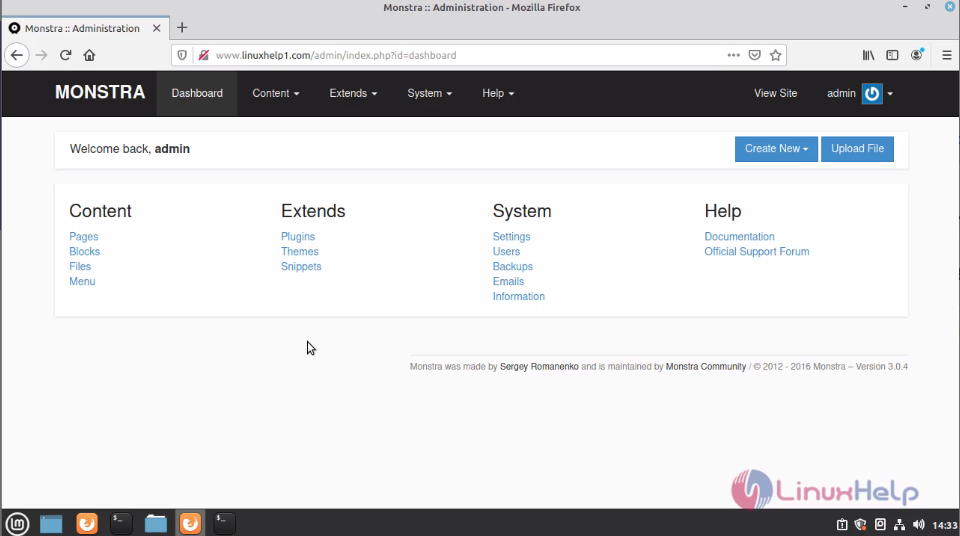Open Linux Mint start menu
The height and width of the screenshot is (536, 960).
coord(17,523)
